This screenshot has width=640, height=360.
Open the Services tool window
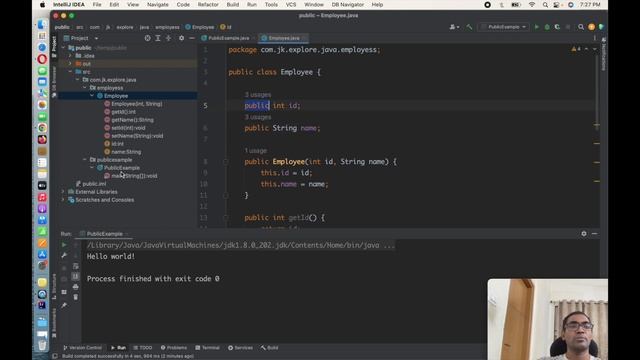240,348
